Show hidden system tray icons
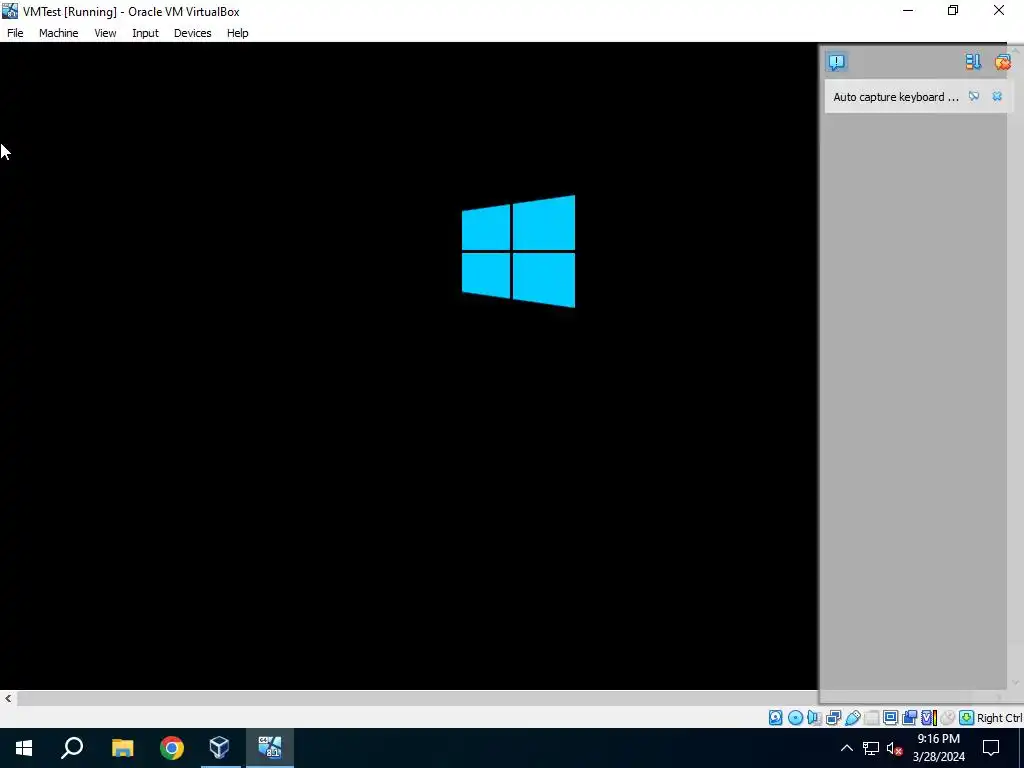Viewport: 1024px width, 768px height. click(x=846, y=748)
